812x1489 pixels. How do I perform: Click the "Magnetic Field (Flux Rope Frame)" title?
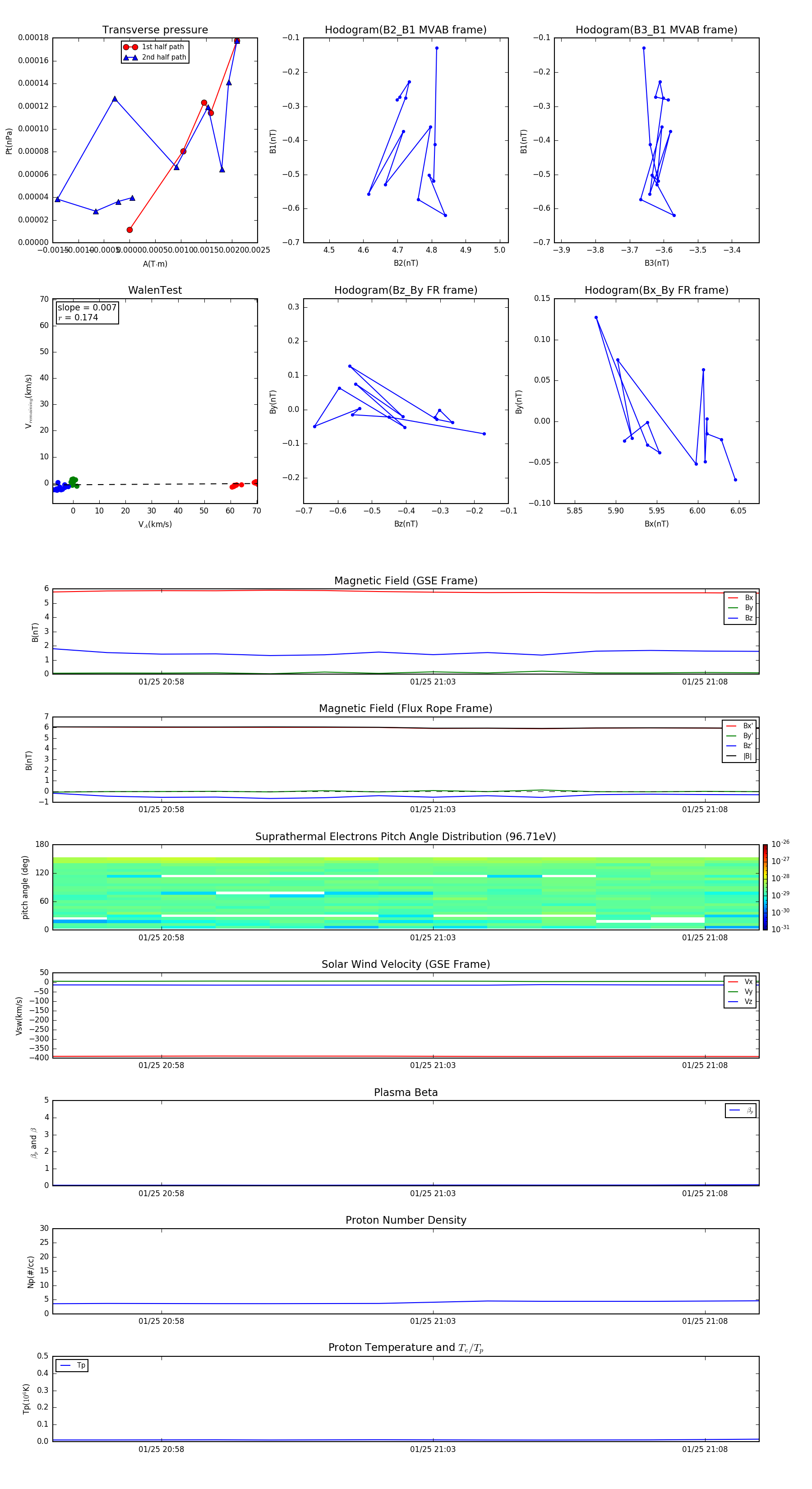[406, 709]
